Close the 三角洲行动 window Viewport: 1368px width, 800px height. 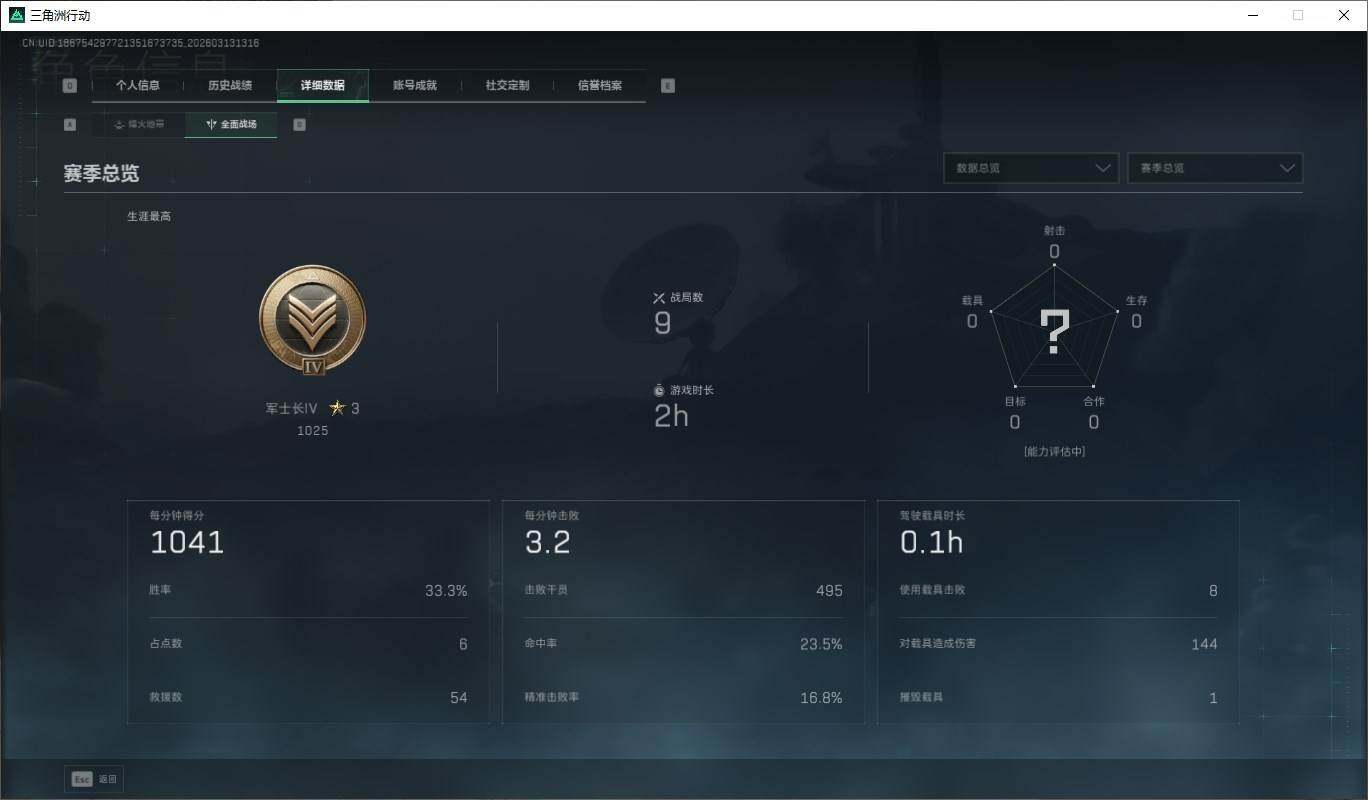coord(1344,15)
